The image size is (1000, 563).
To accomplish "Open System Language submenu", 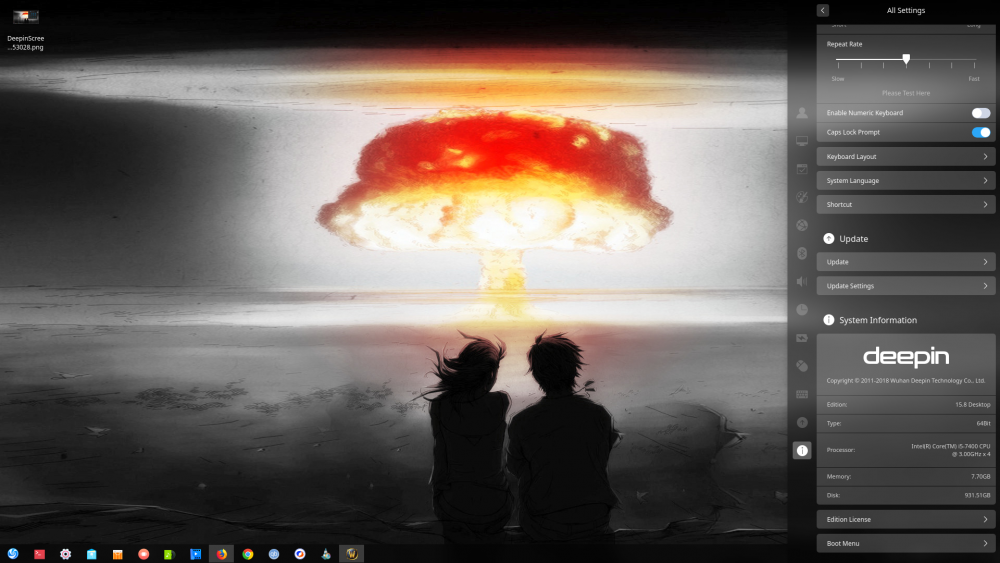I will click(906, 180).
